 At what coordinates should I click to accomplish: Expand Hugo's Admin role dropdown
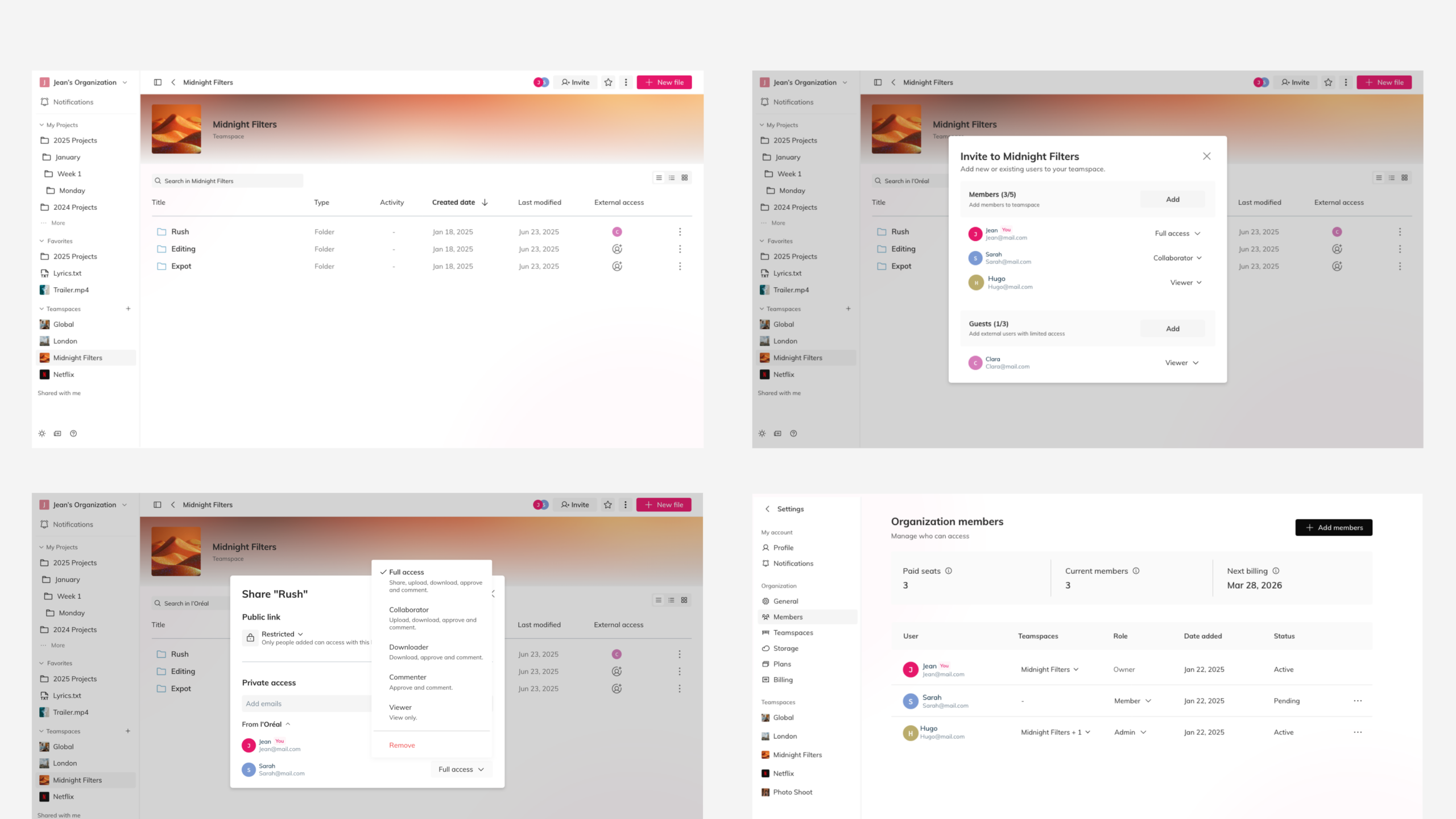coord(1130,733)
